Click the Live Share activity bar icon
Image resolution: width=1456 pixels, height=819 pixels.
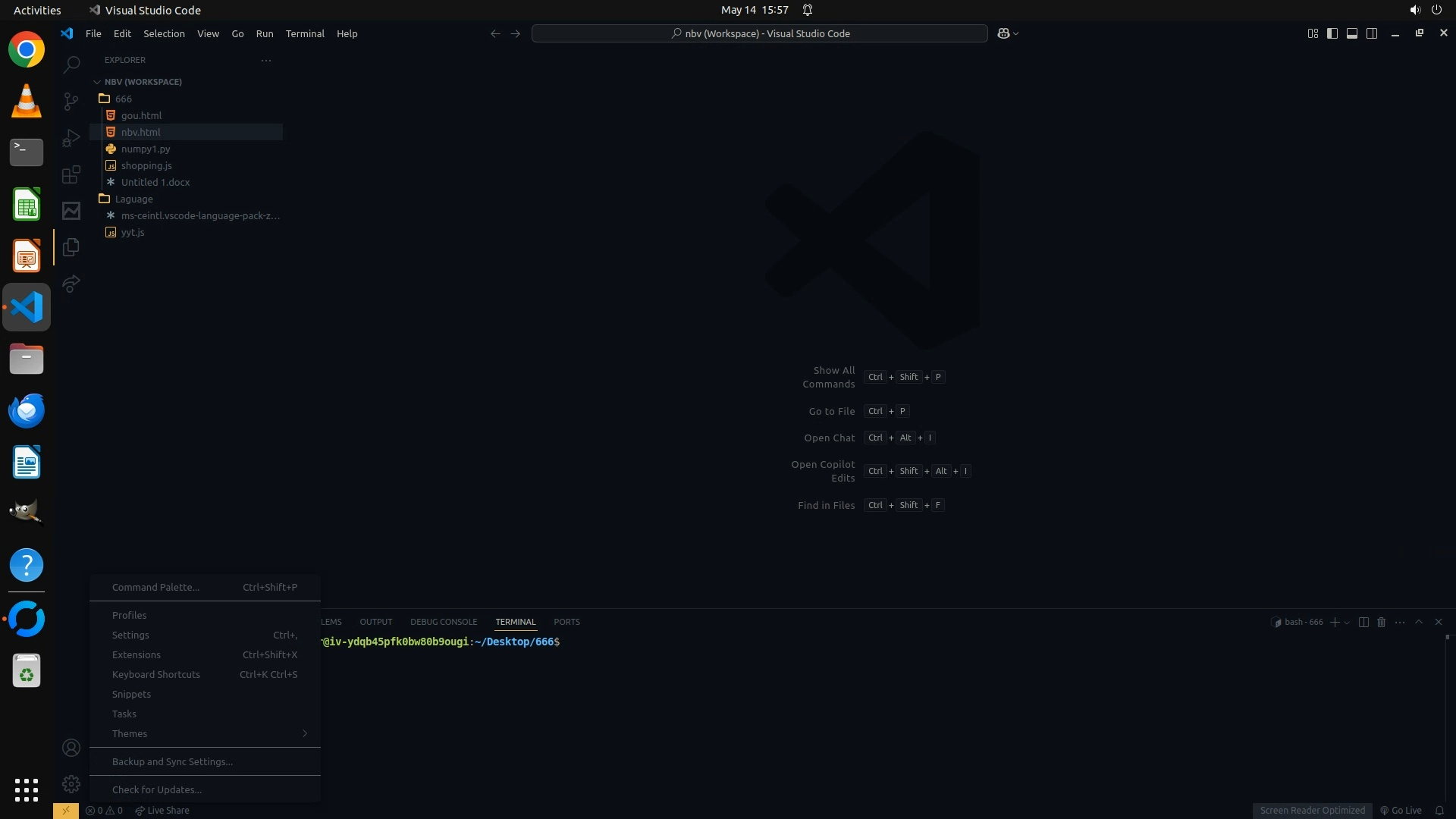point(71,284)
